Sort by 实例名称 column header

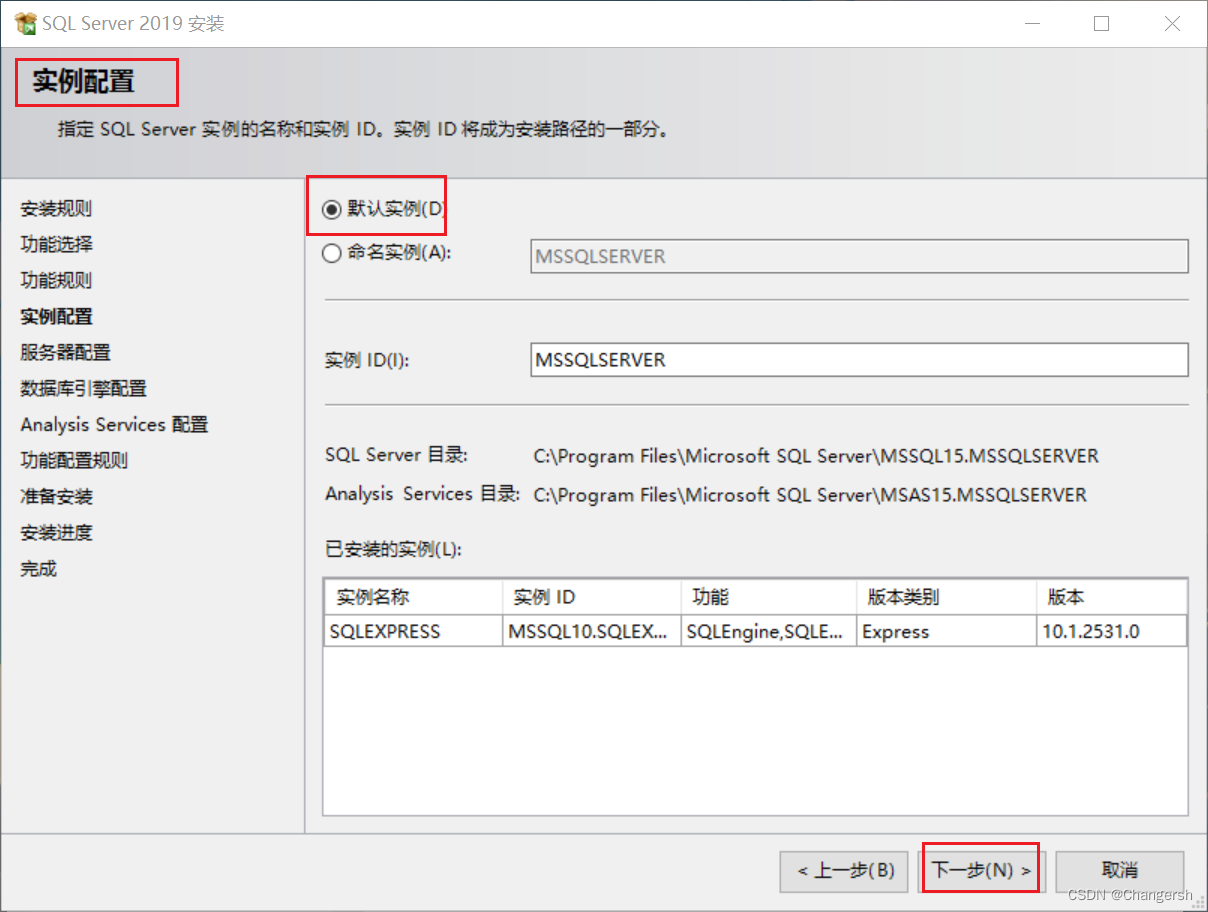click(x=413, y=597)
